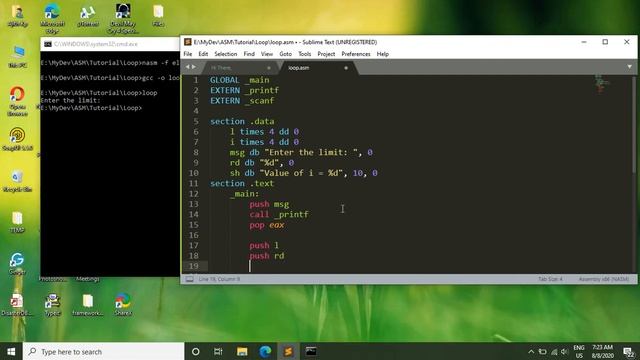Select the Opera Browser desktop icon
The width and height of the screenshot is (640, 360).
[x=18, y=101]
